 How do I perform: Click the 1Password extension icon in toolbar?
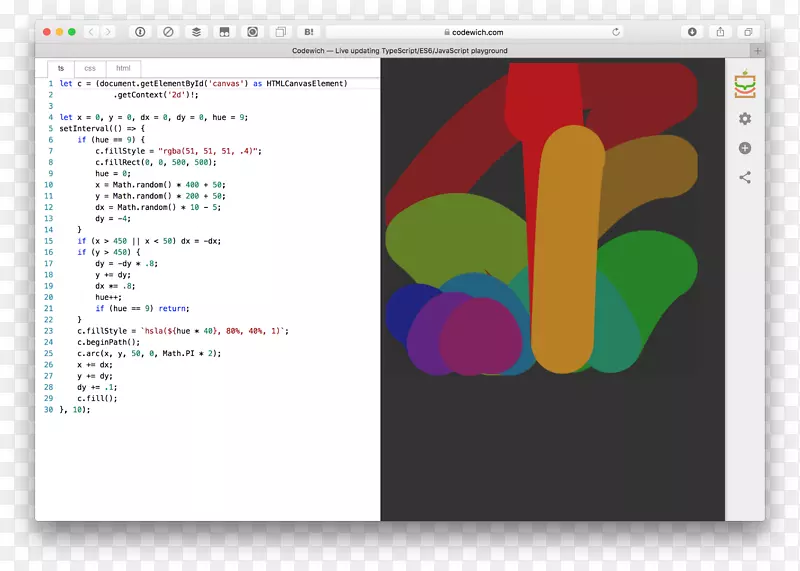tap(140, 32)
